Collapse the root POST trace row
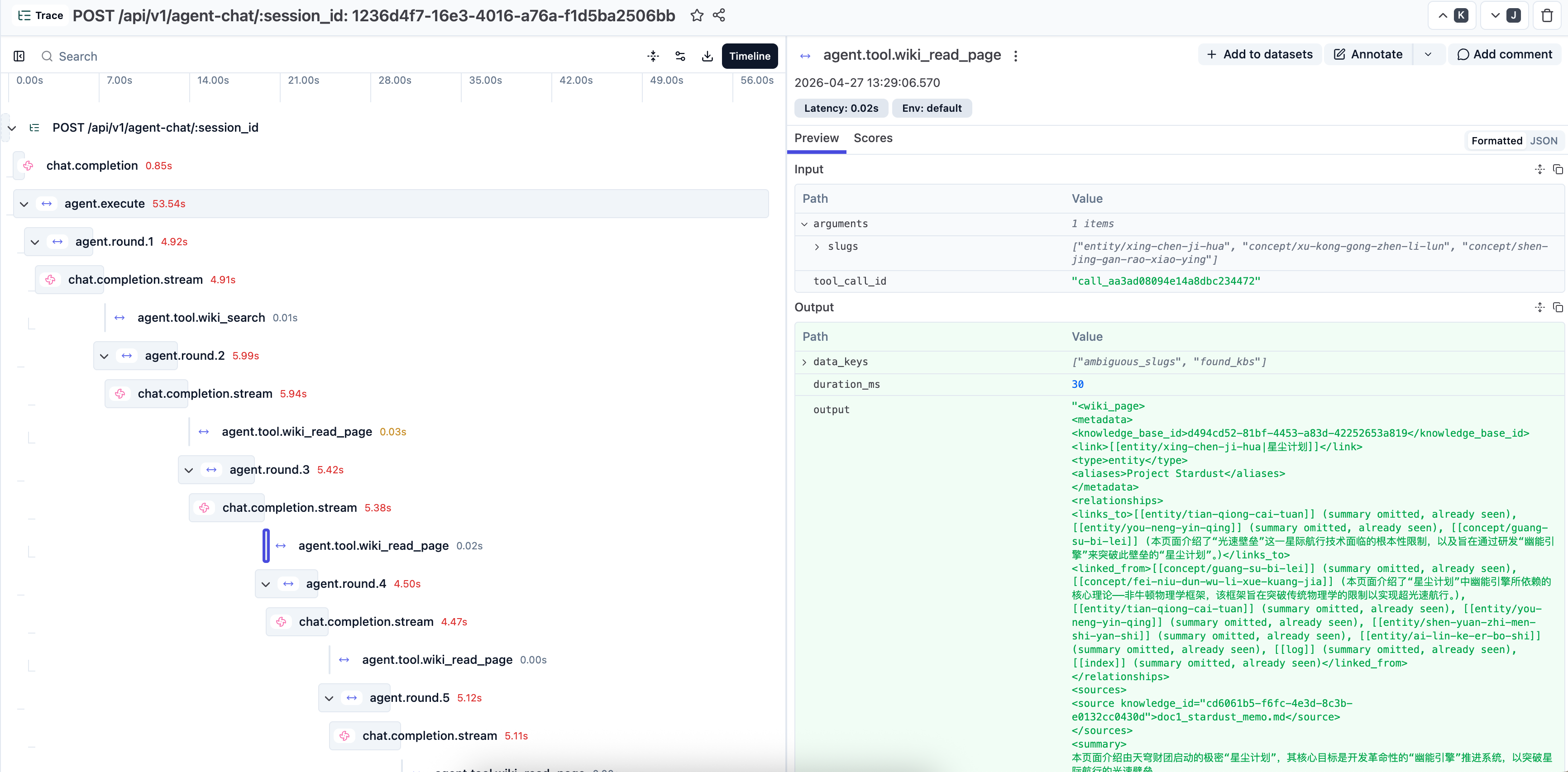This screenshot has width=1568, height=772. pos(12,128)
